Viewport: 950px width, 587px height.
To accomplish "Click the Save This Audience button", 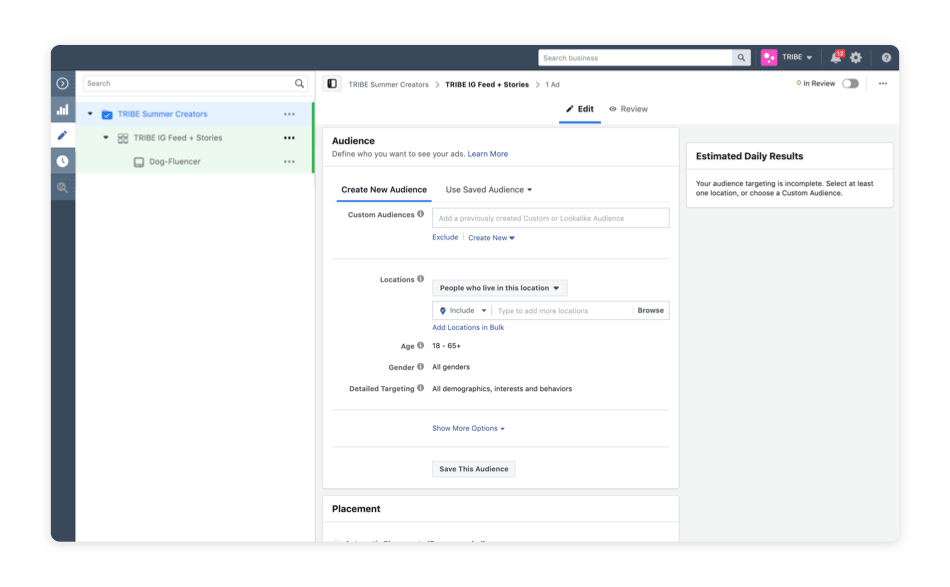I will (x=474, y=469).
